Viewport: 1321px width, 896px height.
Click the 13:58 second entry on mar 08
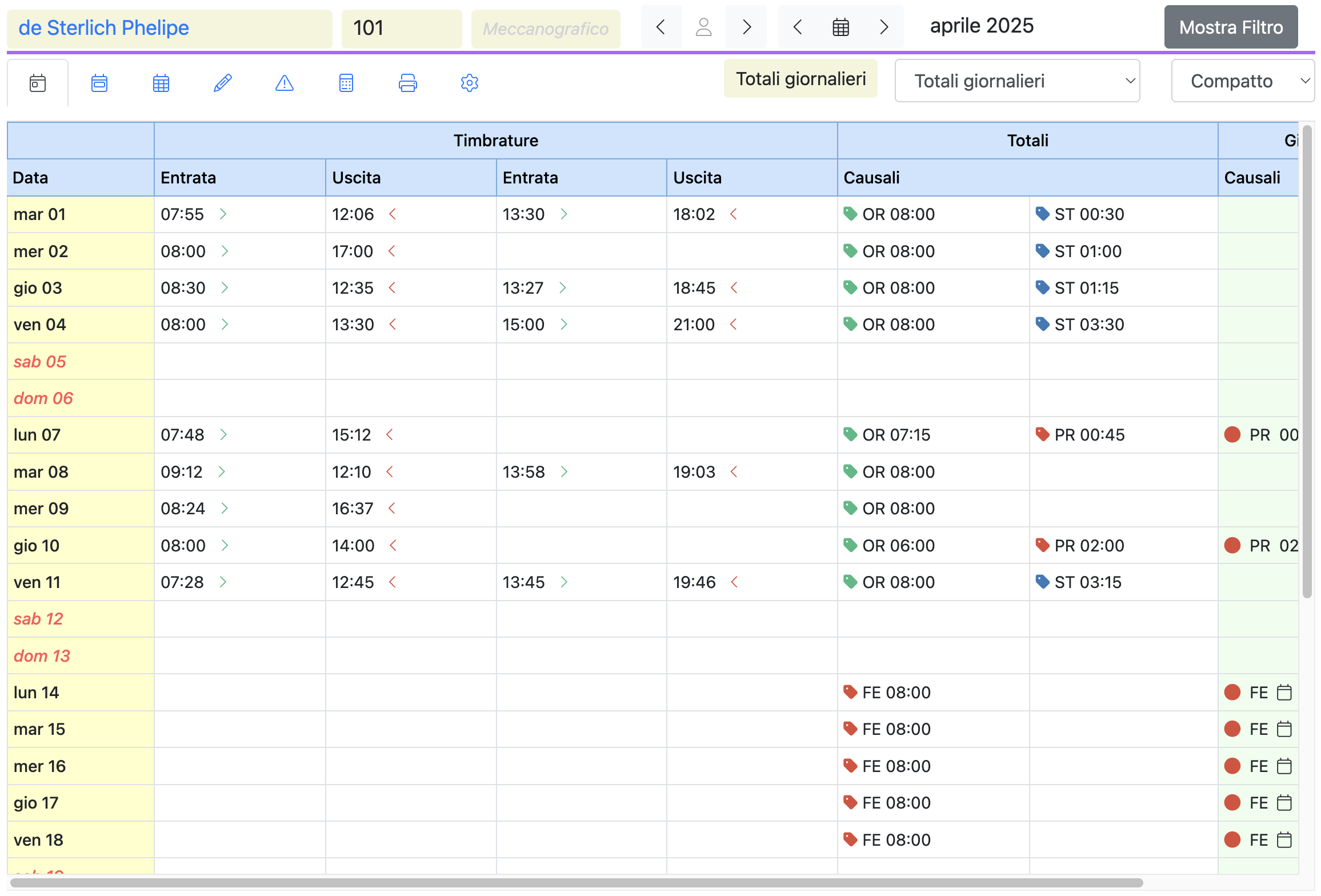[523, 472]
